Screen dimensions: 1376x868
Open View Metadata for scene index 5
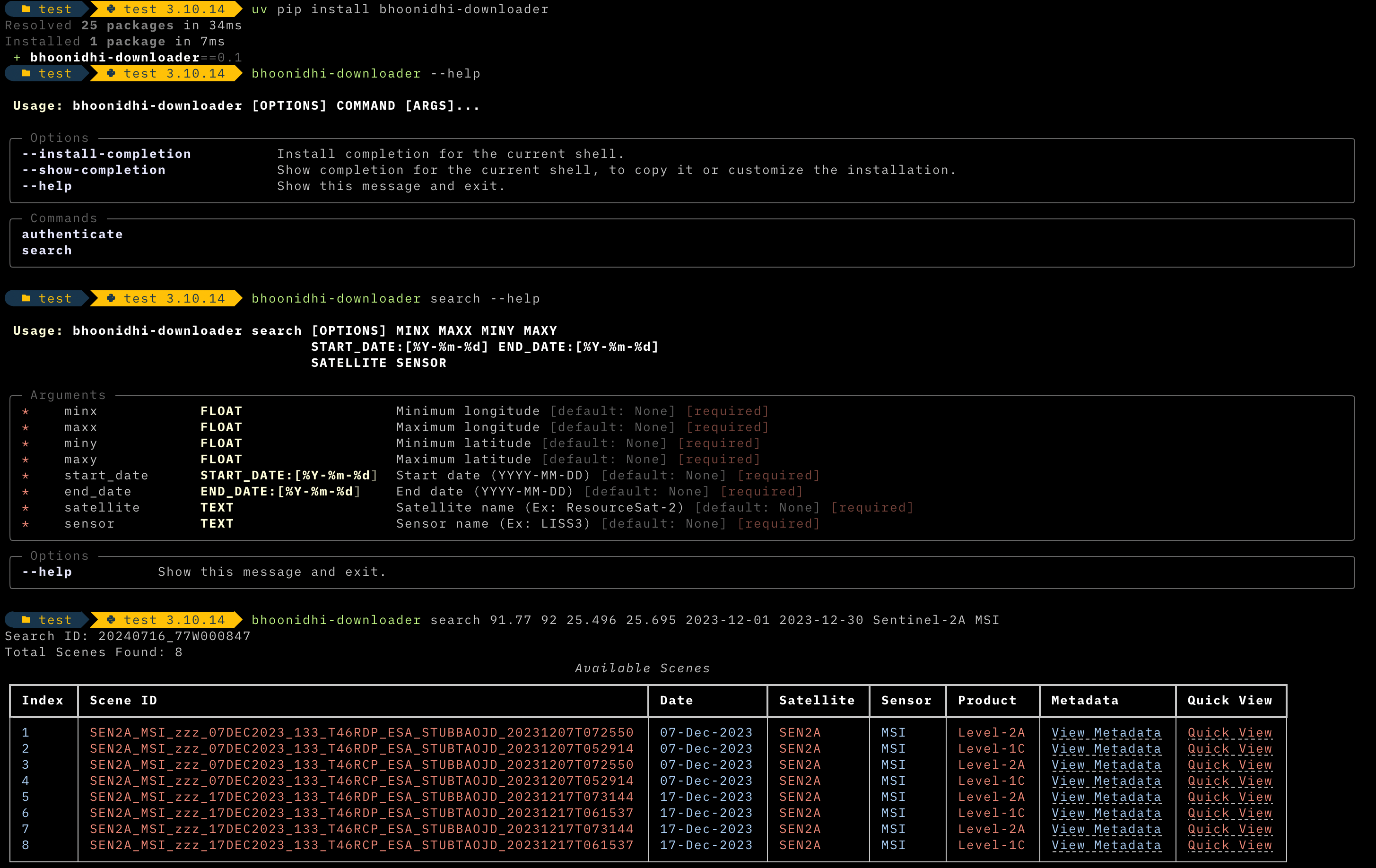tap(1106, 797)
